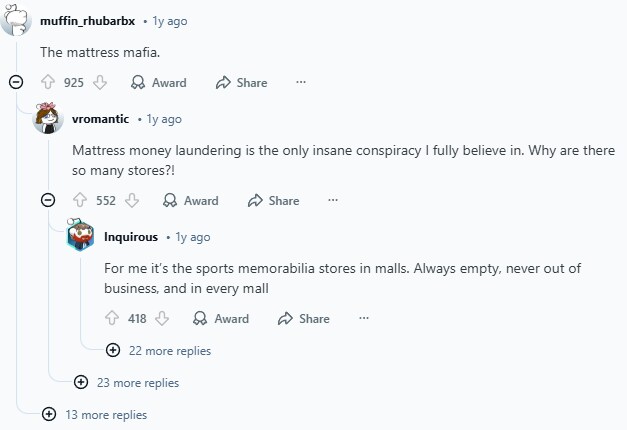
Task: Collapse muffin_rhubarbx's comment thread
Action: 15,82
